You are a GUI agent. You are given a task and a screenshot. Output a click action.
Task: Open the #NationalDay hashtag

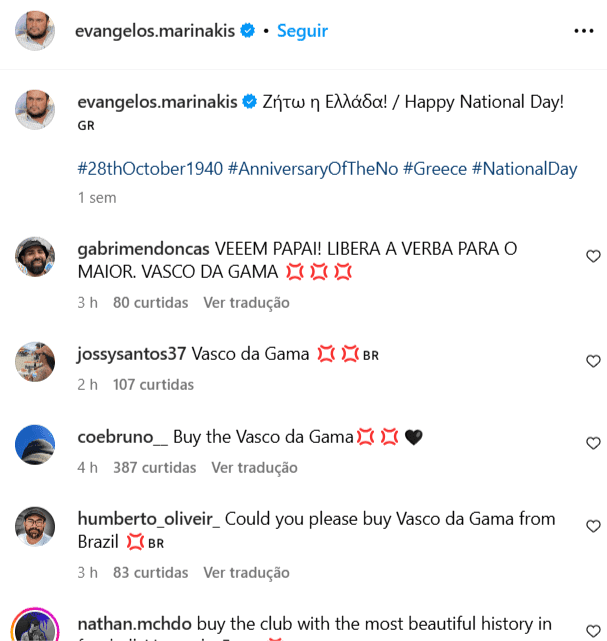(525, 169)
